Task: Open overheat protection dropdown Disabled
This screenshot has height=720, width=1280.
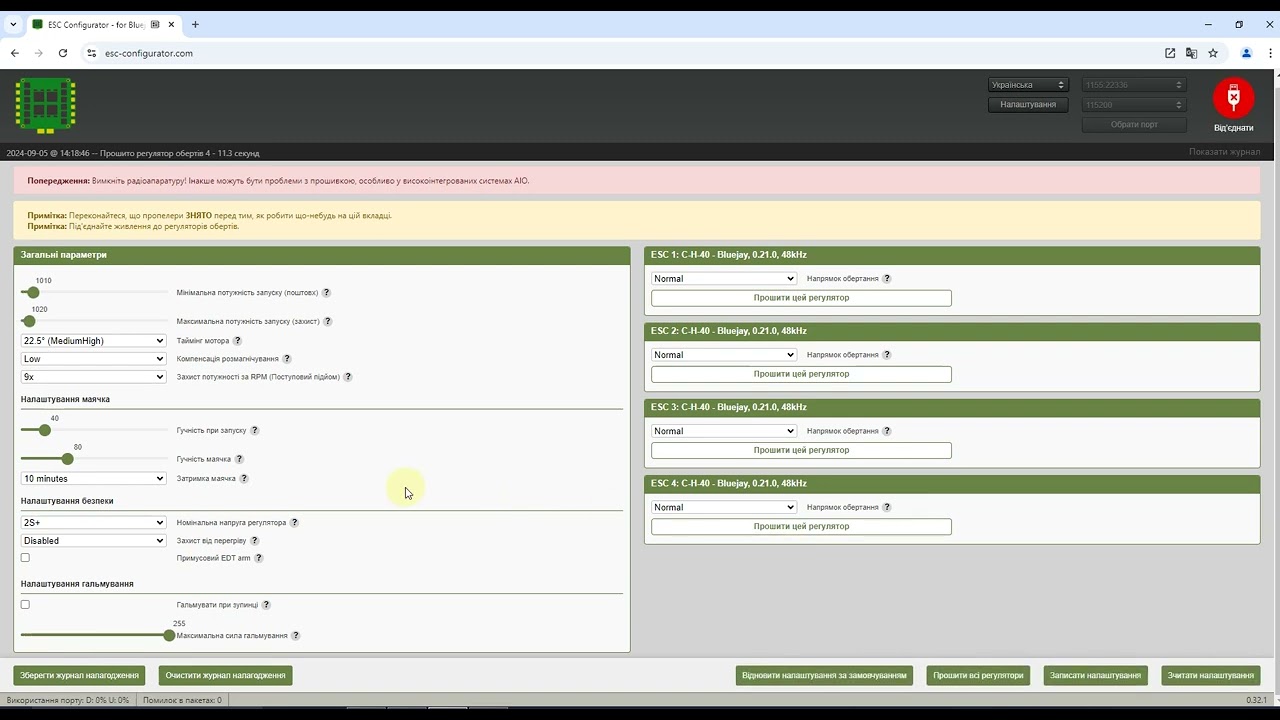Action: (93, 541)
